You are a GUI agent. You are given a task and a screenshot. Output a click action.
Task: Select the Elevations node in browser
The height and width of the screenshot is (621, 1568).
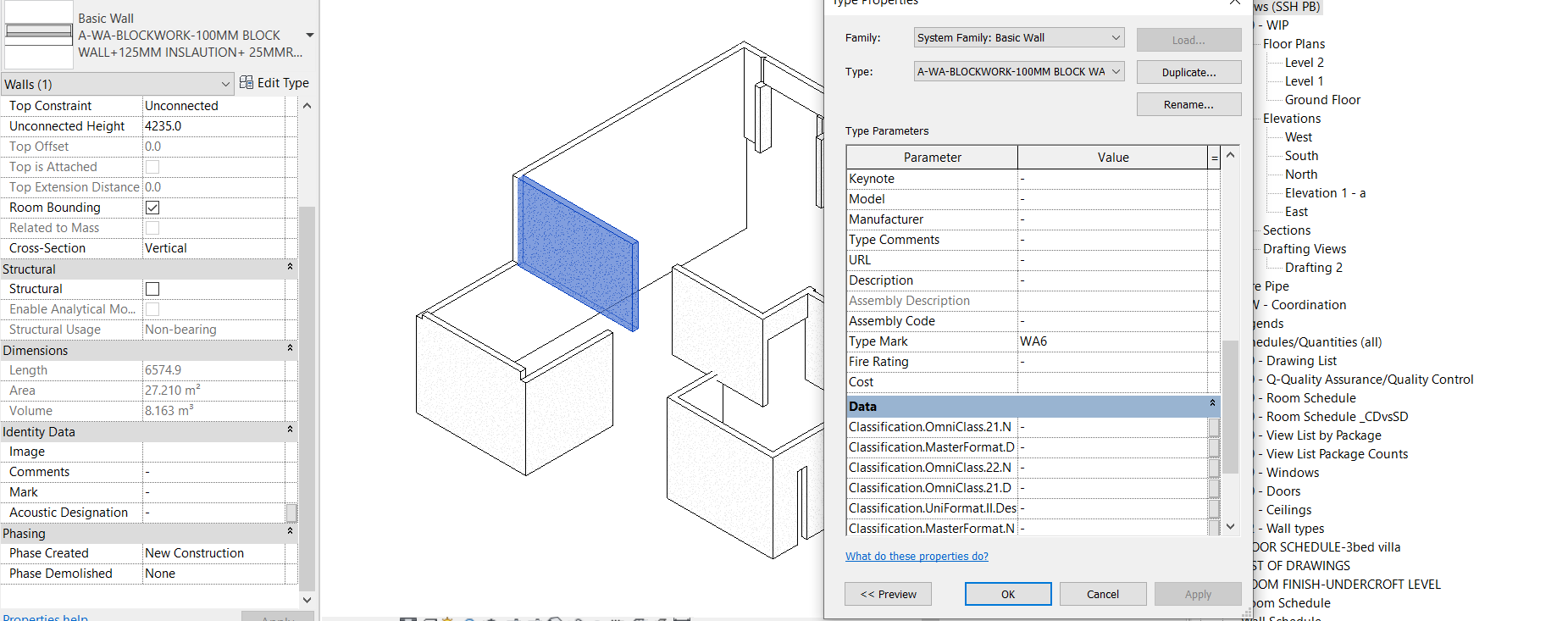click(1292, 119)
